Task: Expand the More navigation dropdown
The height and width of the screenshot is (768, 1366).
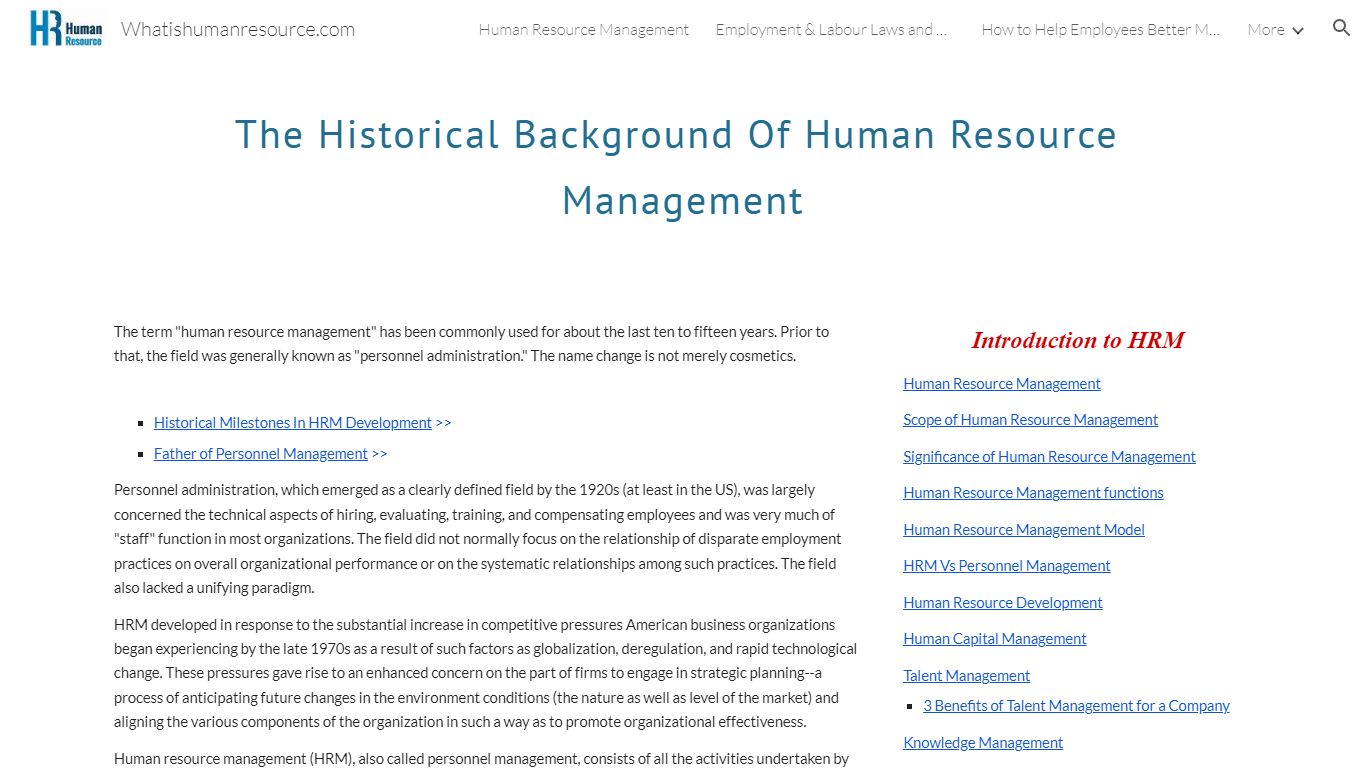Action: (x=1275, y=30)
